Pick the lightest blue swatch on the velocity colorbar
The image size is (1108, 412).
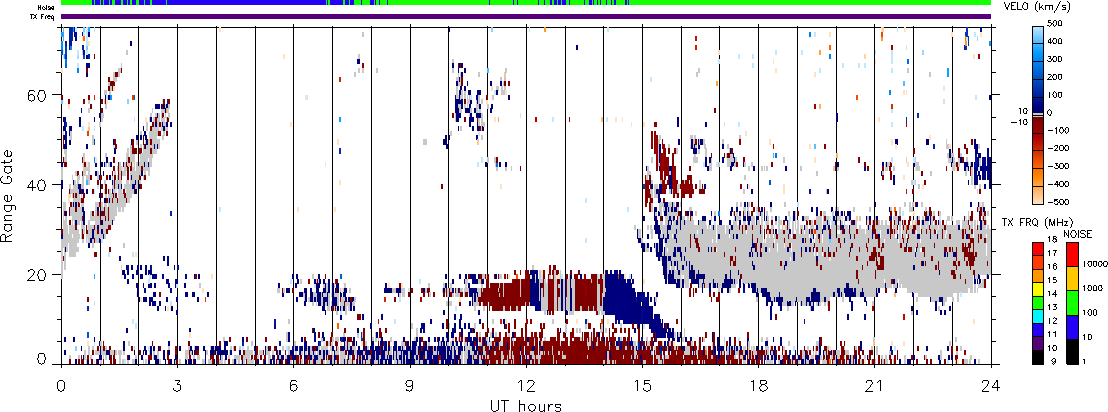(1038, 35)
